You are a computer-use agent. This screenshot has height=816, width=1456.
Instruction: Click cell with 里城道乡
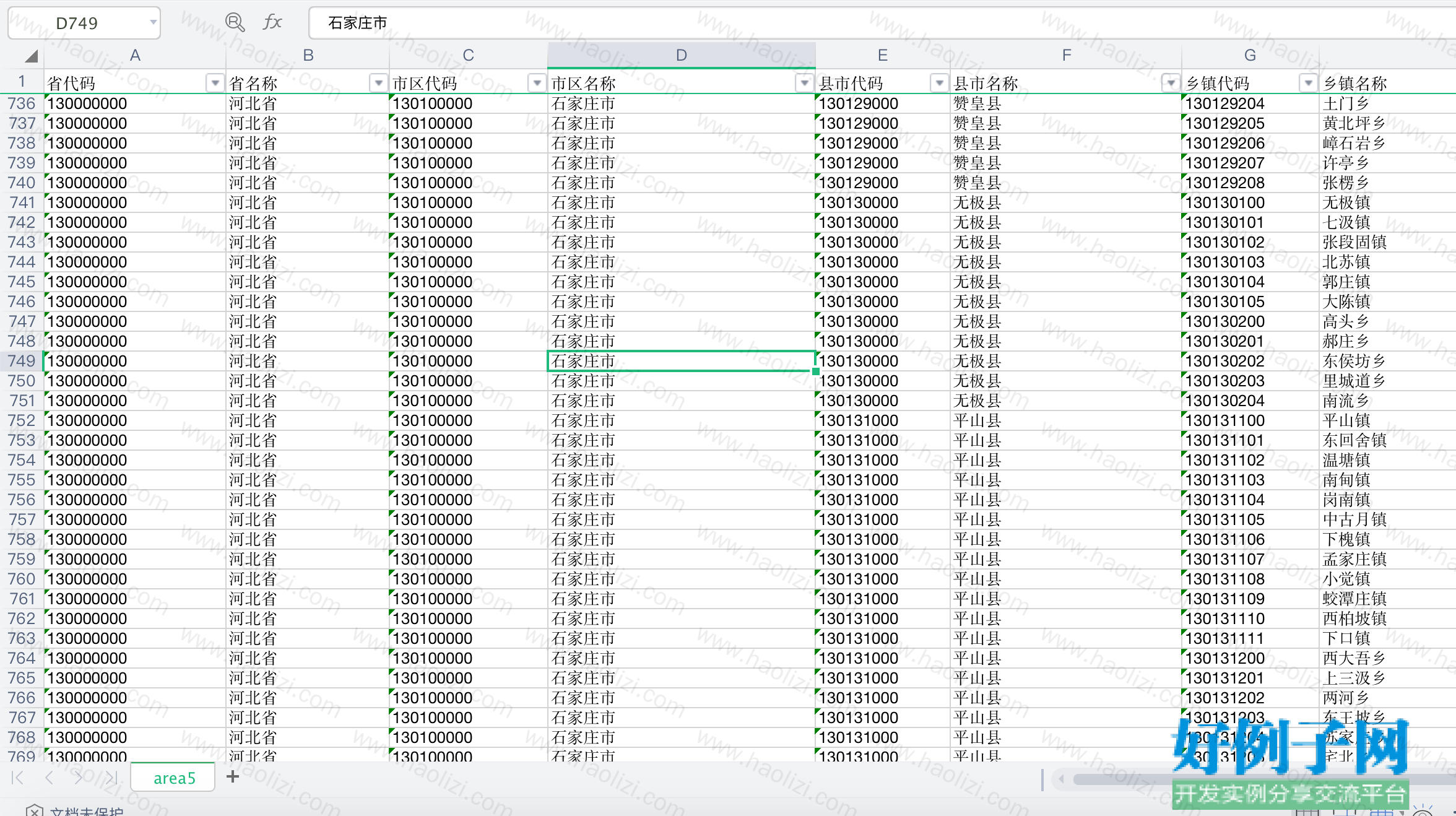coord(1387,381)
